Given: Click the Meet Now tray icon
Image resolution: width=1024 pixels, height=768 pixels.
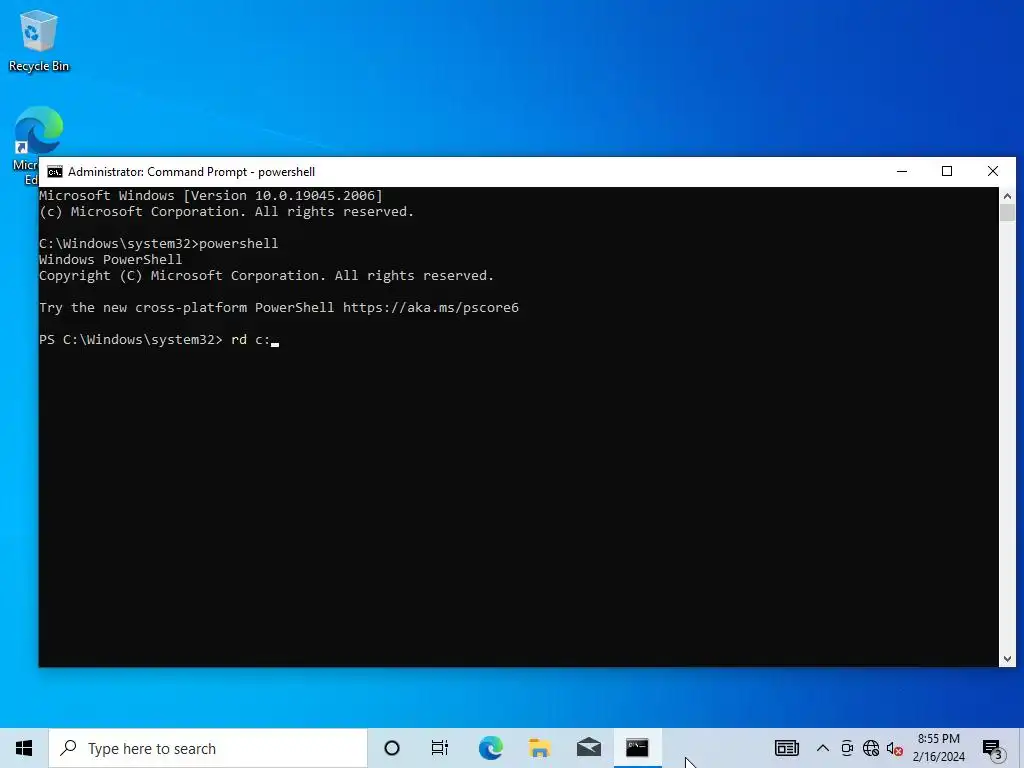Looking at the screenshot, I should [x=847, y=748].
